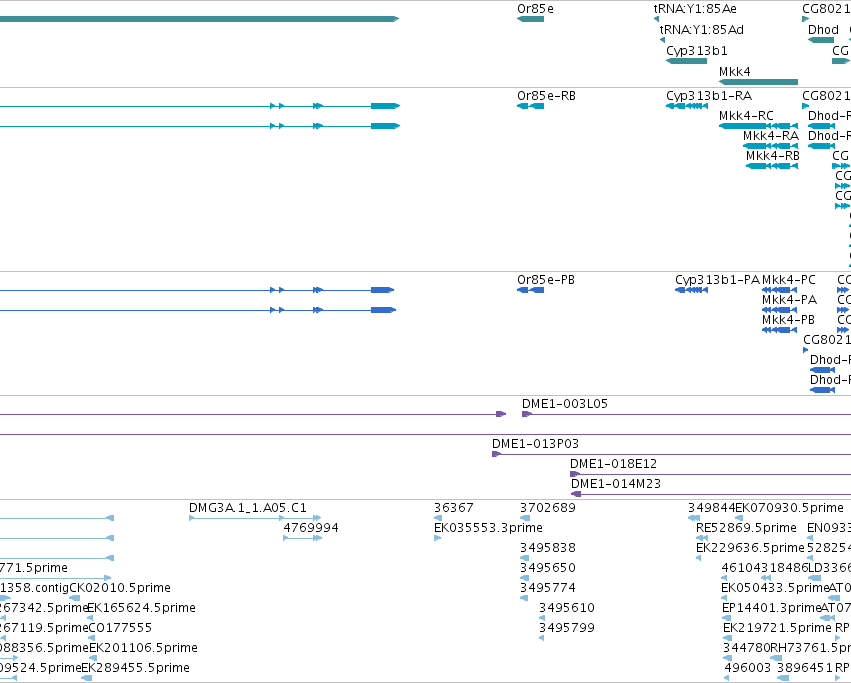Open EST 36367
Screen dimensions: 851x683
point(438,518)
